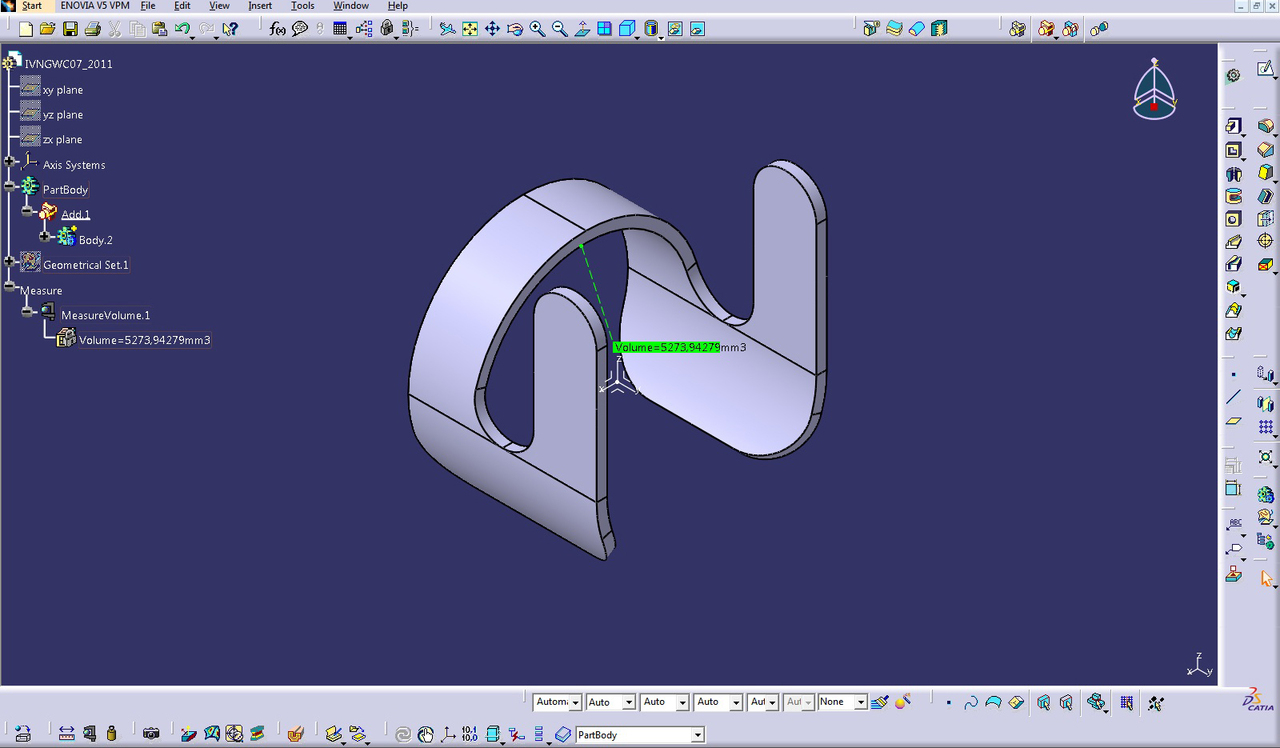This screenshot has width=1280, height=748.
Task: Select the Chamfer tool
Action: [1265, 150]
